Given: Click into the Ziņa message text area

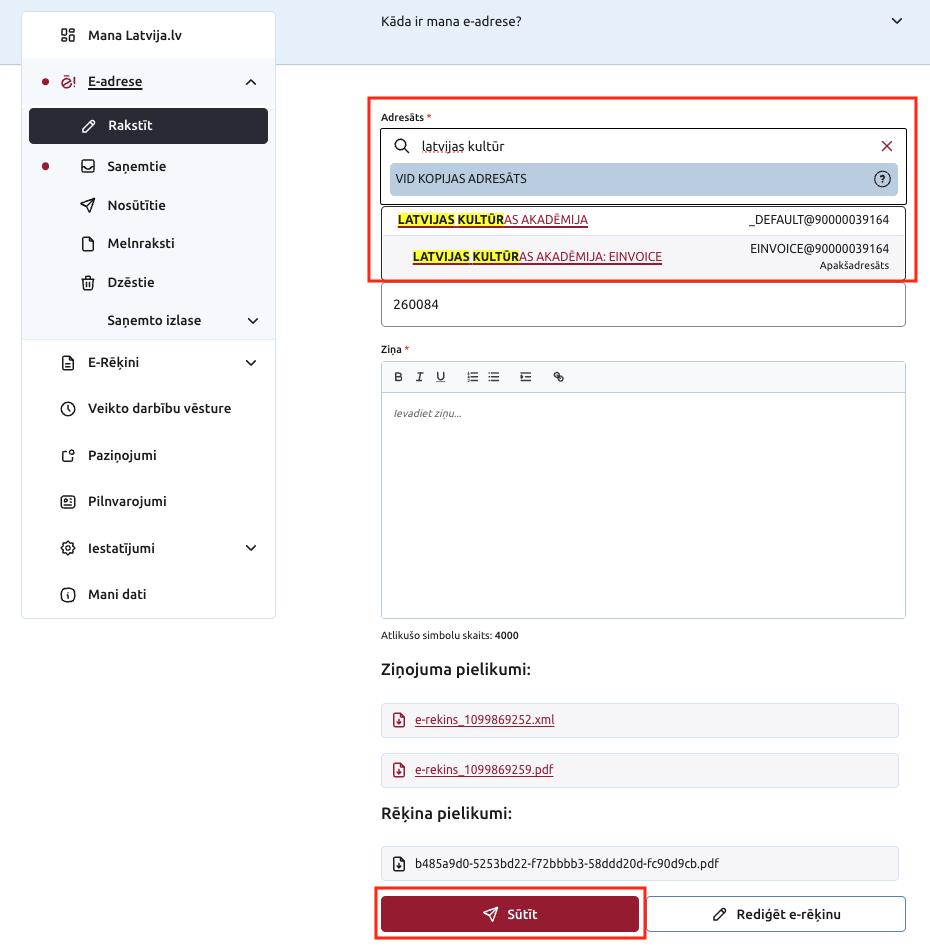Looking at the screenshot, I should click(x=643, y=505).
